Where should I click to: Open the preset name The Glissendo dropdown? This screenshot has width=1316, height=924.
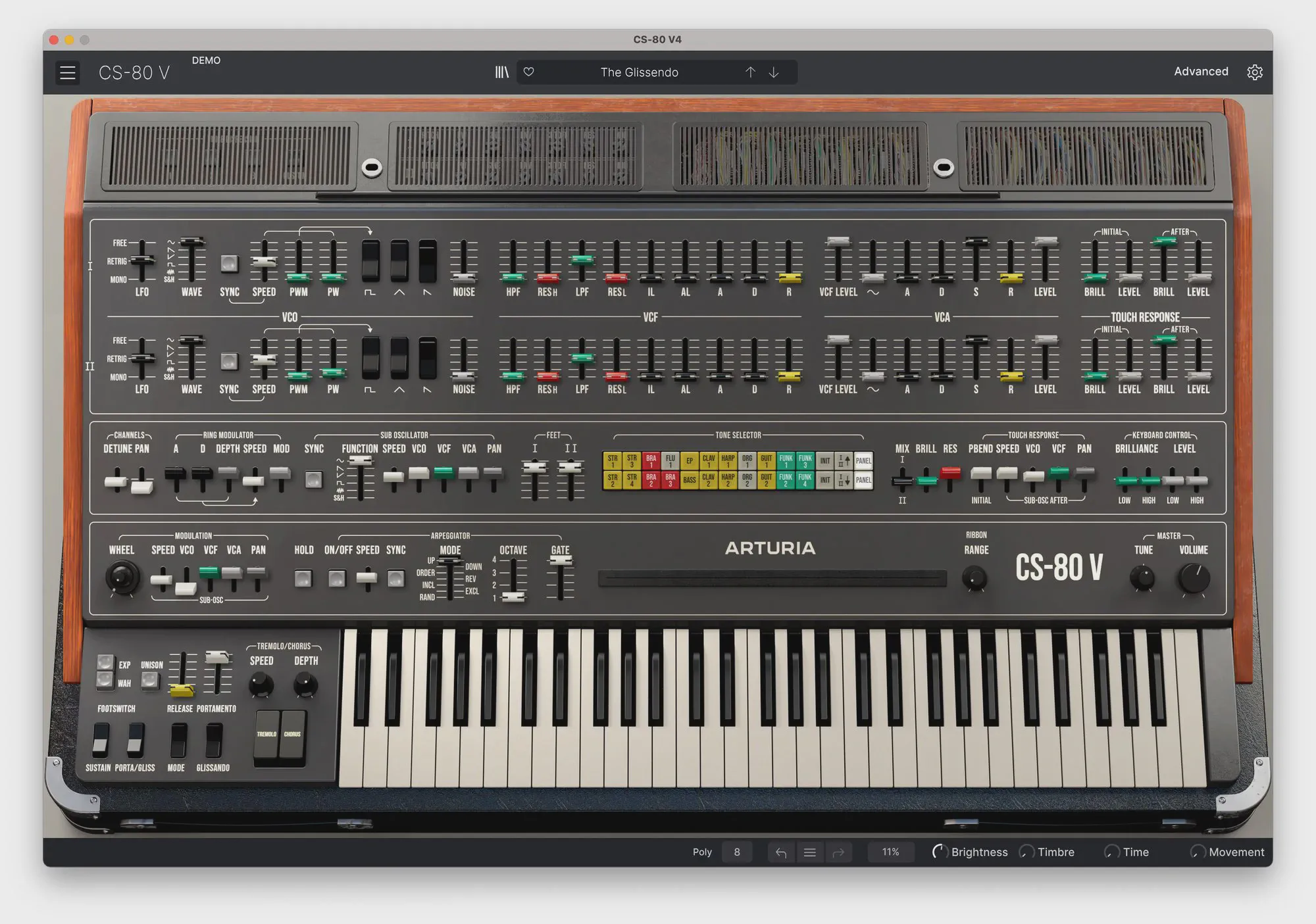click(639, 72)
